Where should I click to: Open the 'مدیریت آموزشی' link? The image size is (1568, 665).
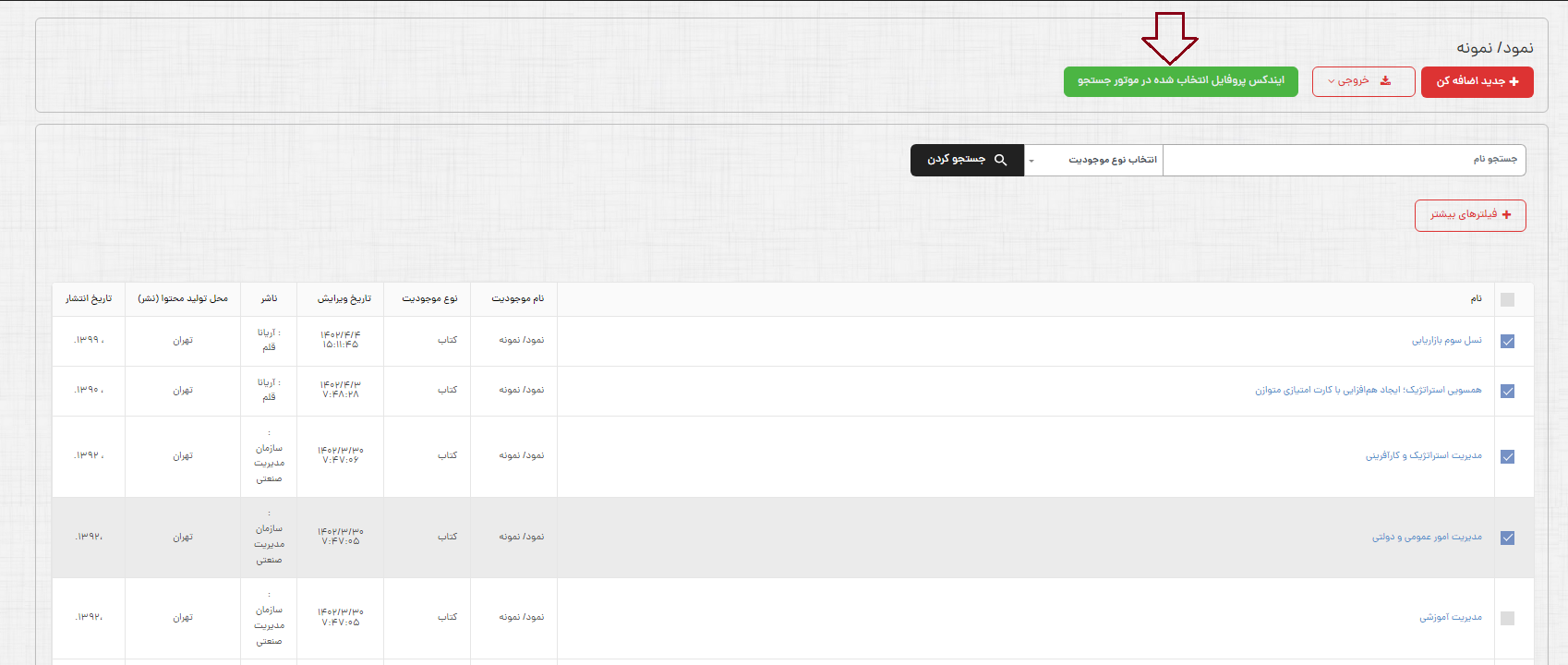click(x=1450, y=618)
